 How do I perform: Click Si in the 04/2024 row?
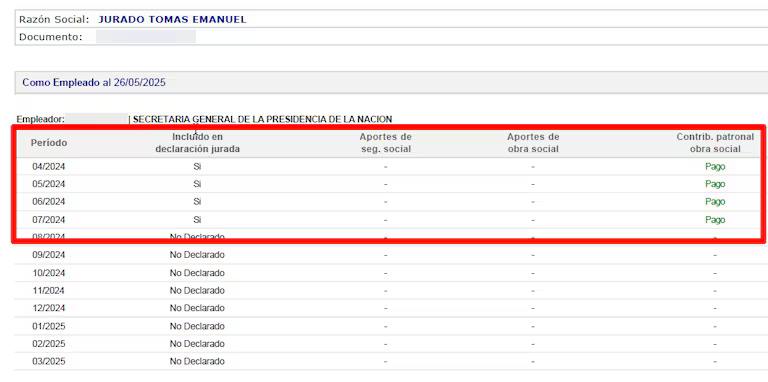[x=197, y=167]
